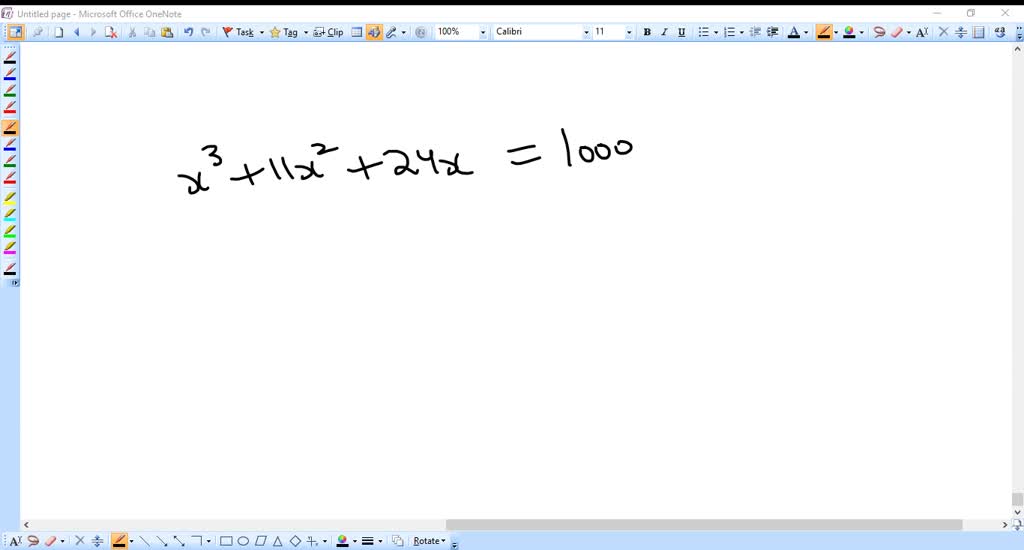Increase indent with indent icon
Screen dimensions: 1024x550
tap(773, 32)
